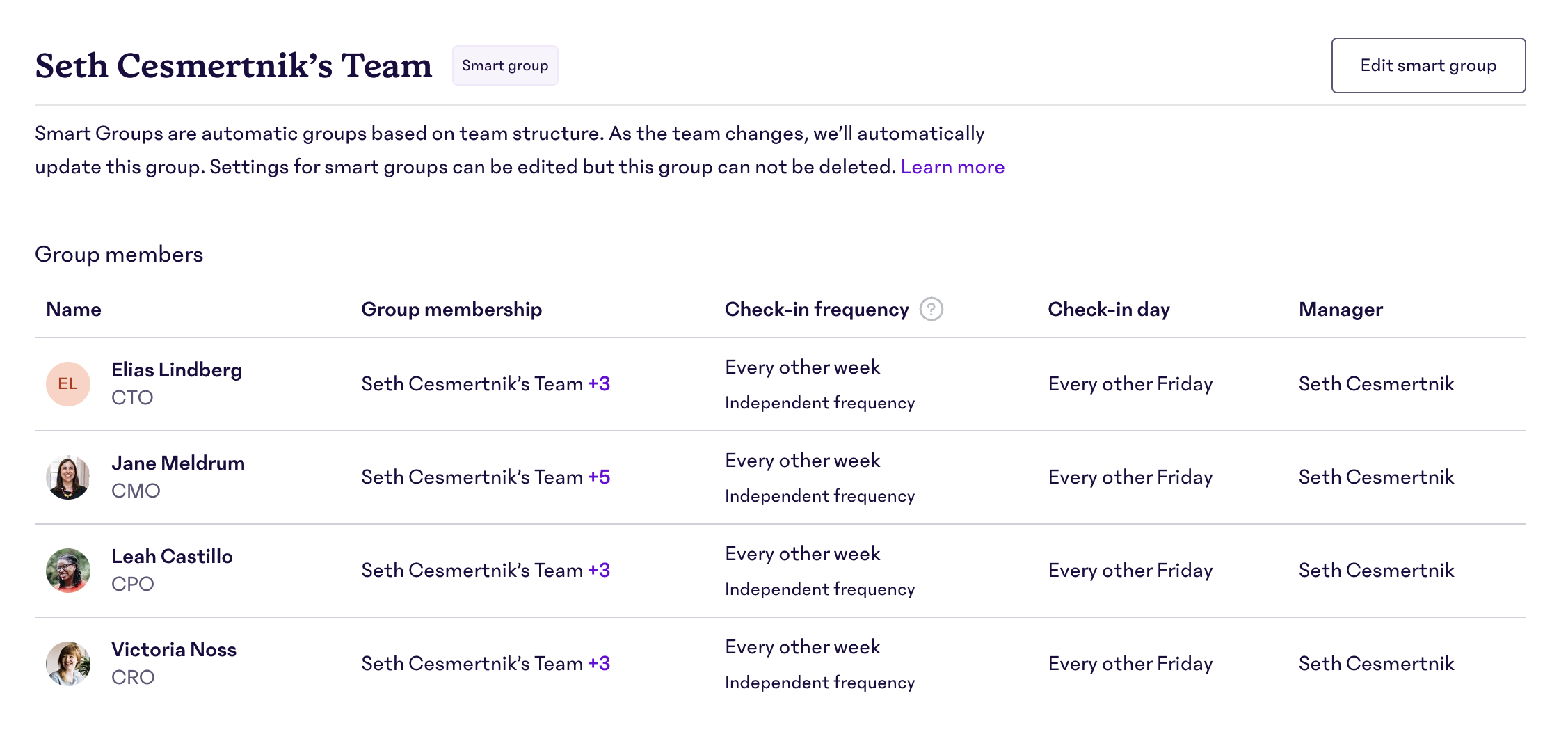Image resolution: width=1568 pixels, height=739 pixels.
Task: Click Jane Meldrum's profile photo
Action: coord(68,477)
